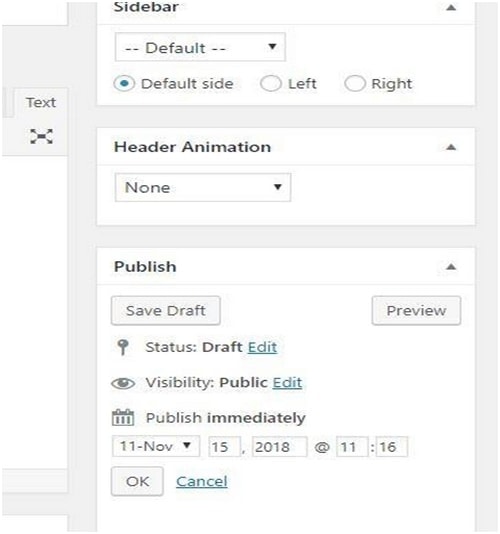Switch to the Text editor tab
The image size is (500, 534).
click(x=41, y=103)
